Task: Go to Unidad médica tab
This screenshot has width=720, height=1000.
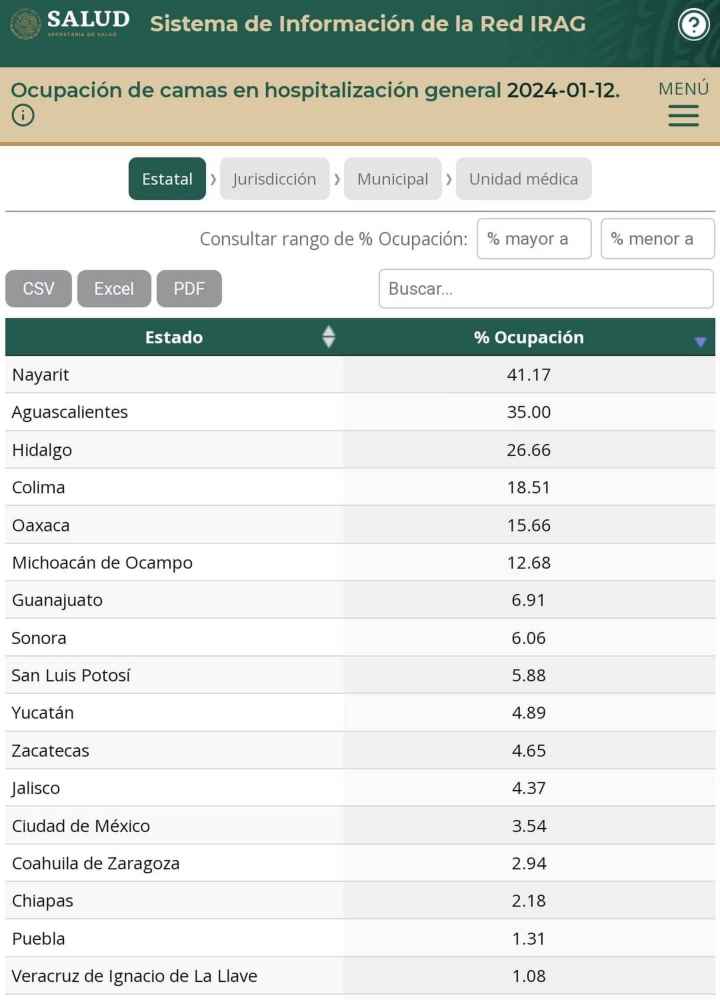Action: 523,179
